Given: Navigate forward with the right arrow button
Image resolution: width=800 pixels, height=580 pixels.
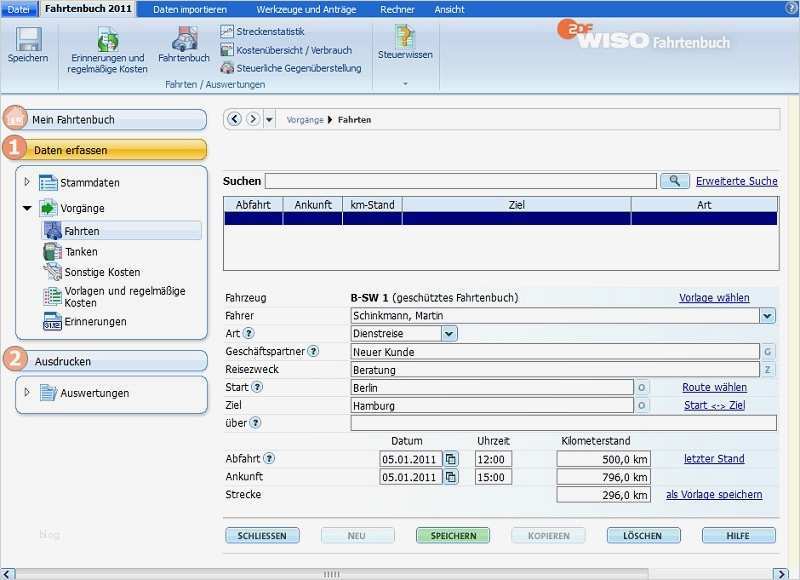Looking at the screenshot, I should click(x=253, y=119).
